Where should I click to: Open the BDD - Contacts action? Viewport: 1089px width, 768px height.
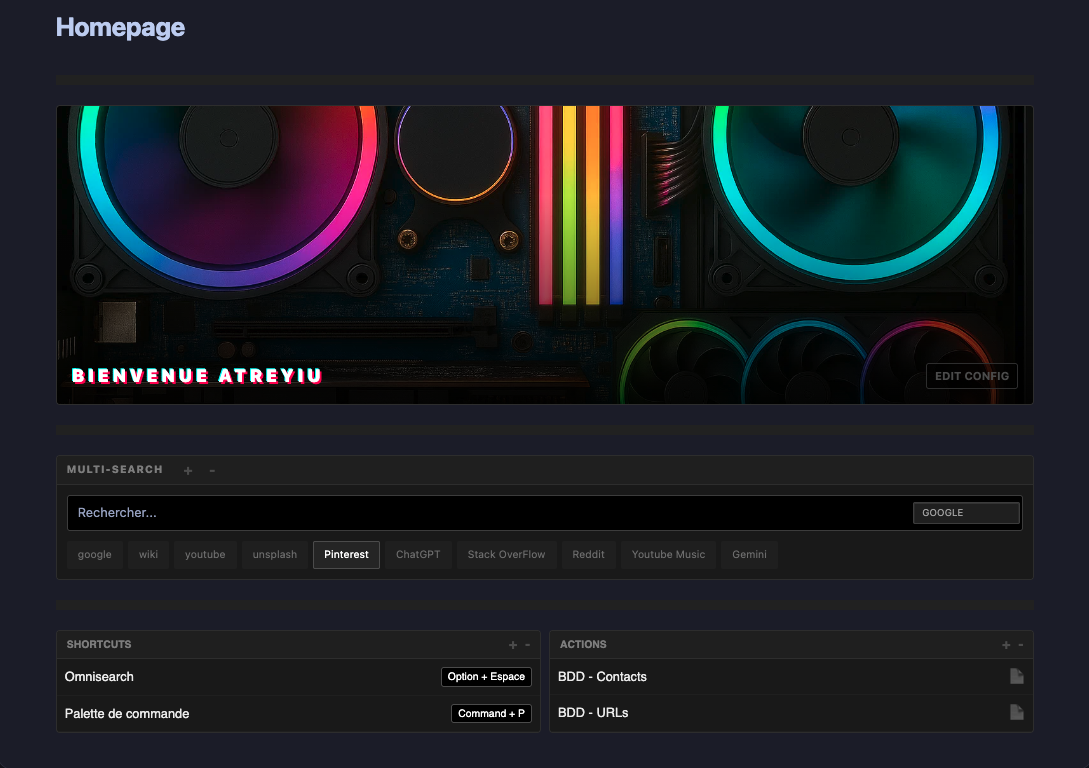tap(602, 677)
